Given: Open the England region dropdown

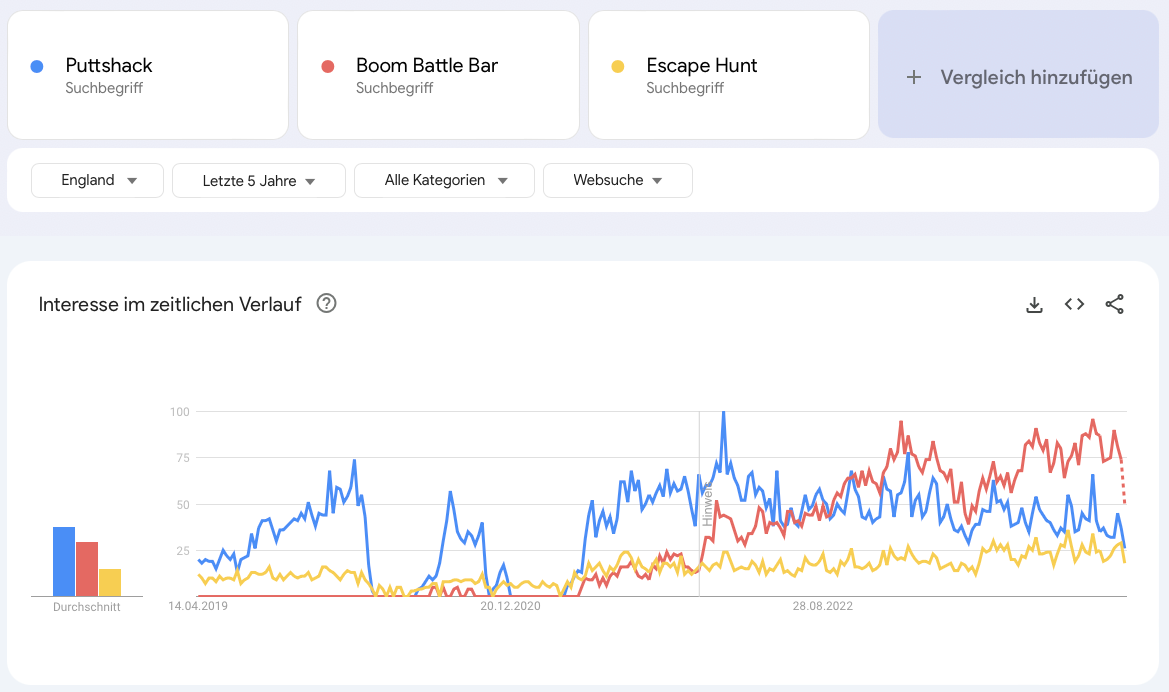Looking at the screenshot, I should click(98, 181).
